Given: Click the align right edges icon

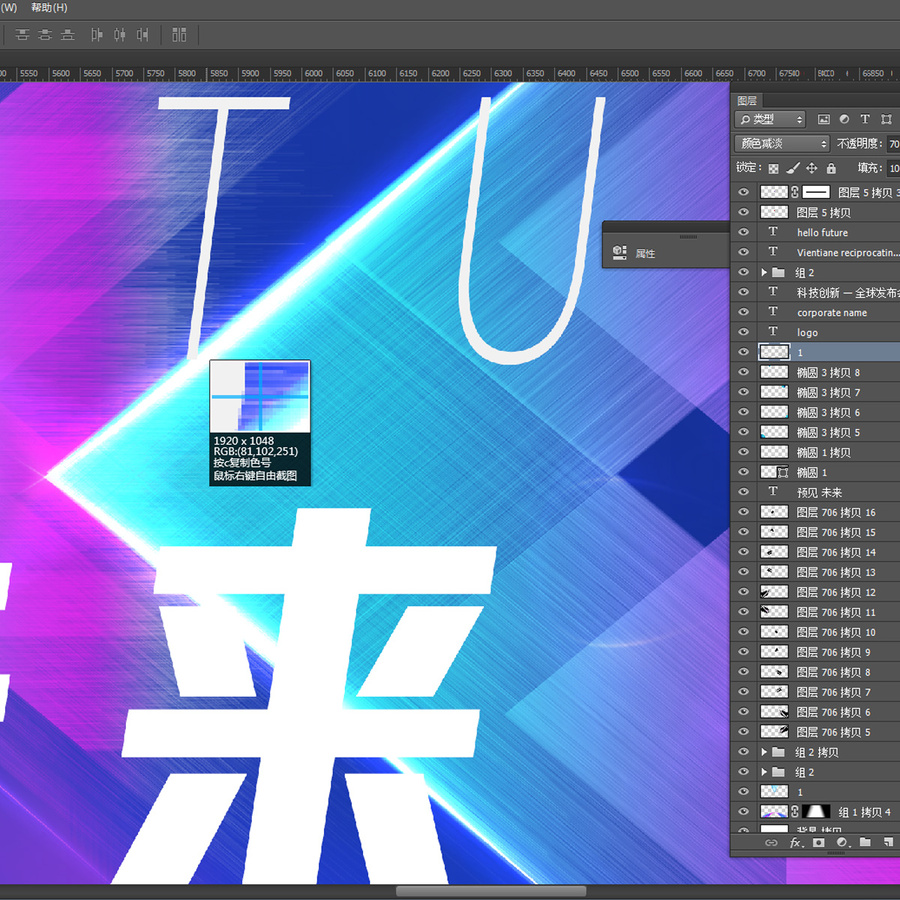Looking at the screenshot, I should (142, 35).
